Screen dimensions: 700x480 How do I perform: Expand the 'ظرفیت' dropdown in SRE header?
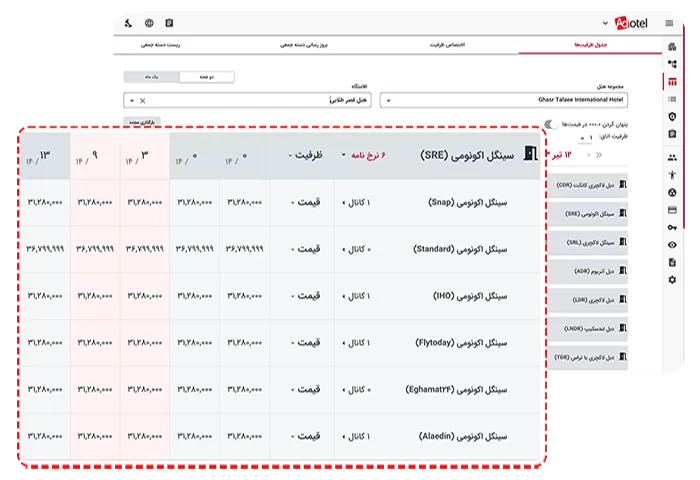tap(304, 155)
